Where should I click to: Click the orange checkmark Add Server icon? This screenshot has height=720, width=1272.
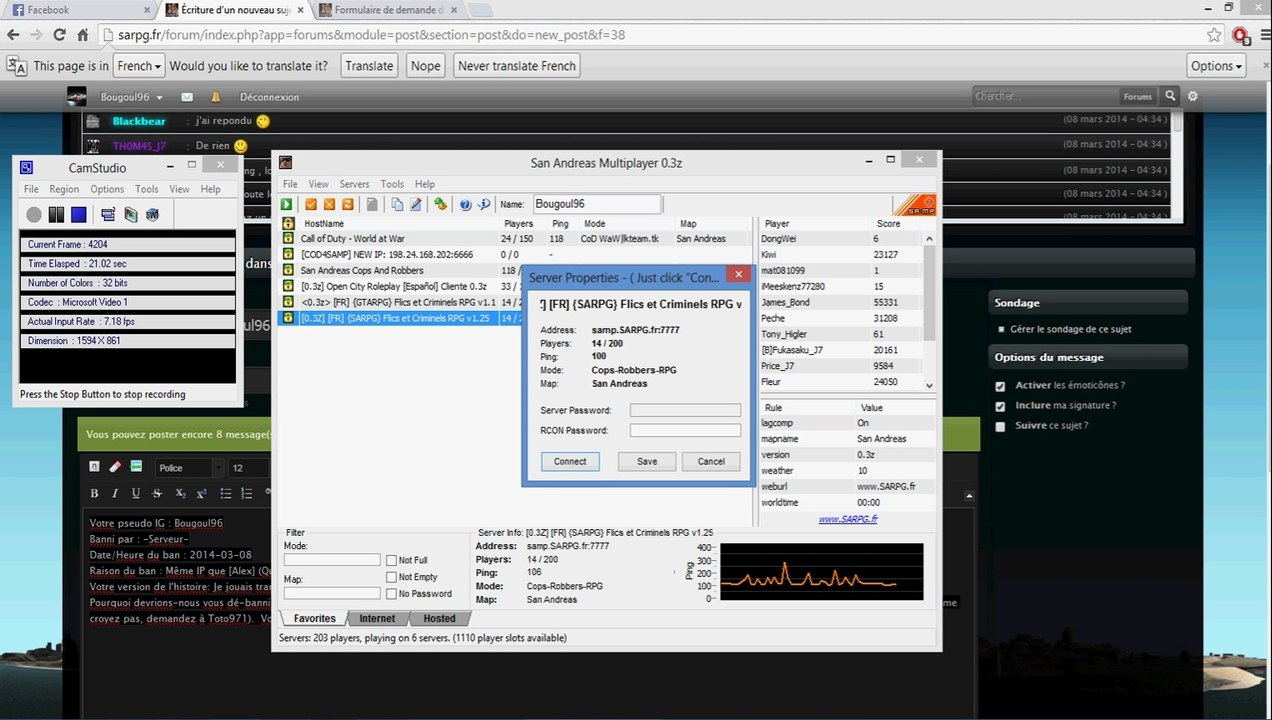pyautogui.click(x=311, y=204)
